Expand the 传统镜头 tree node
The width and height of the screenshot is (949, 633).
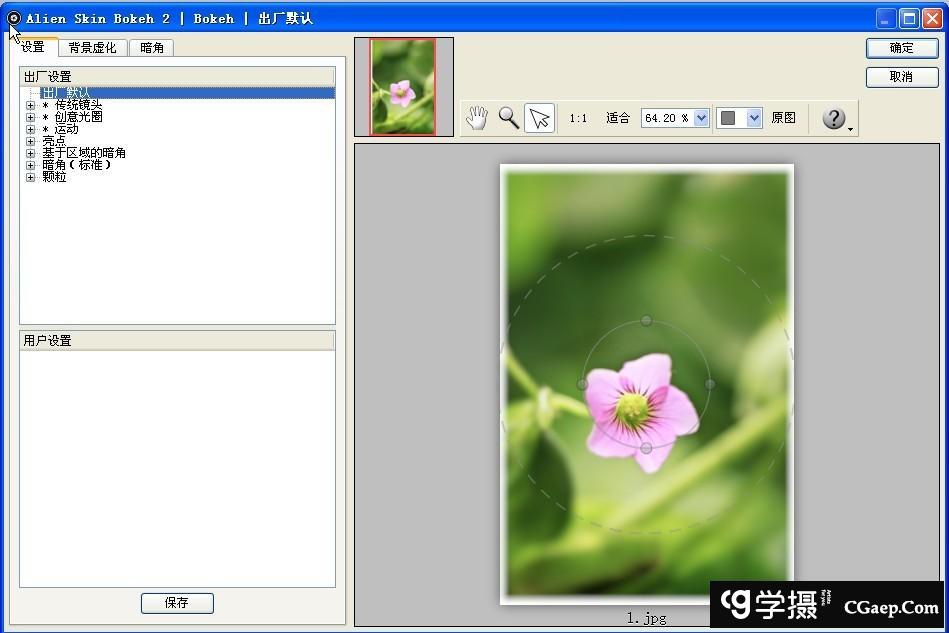[x=31, y=105]
